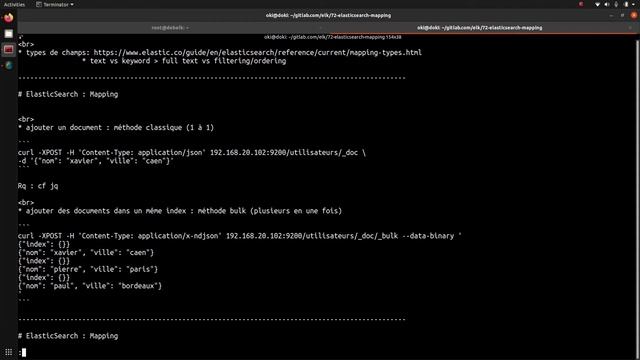This screenshot has height=360, width=640.
Task: Click the volume speaker icon in top bar
Action: tap(607, 4)
